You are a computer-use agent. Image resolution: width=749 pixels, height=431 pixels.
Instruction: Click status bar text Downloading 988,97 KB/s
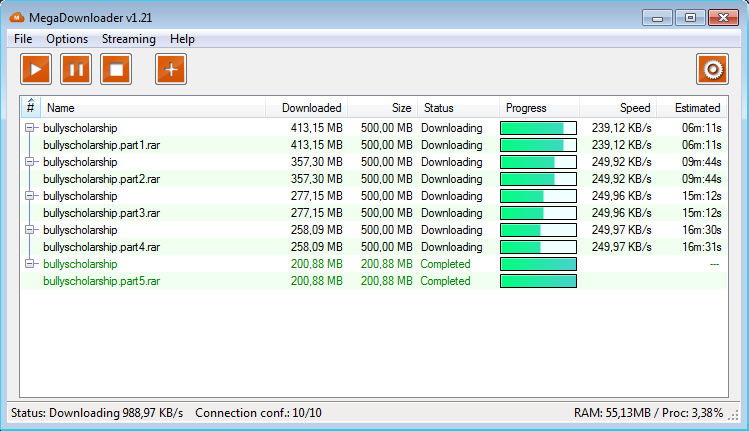click(x=97, y=413)
